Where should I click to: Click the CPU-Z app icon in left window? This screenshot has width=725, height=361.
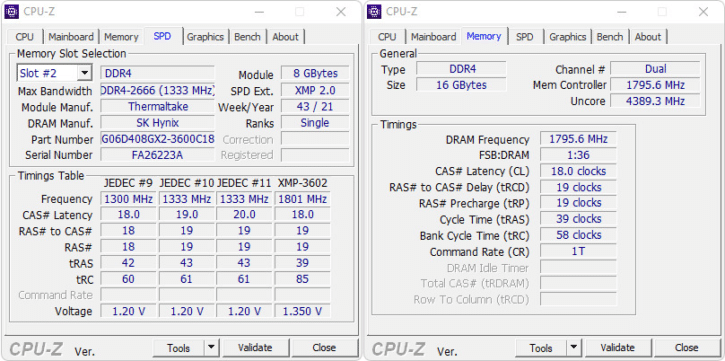click(x=12, y=11)
